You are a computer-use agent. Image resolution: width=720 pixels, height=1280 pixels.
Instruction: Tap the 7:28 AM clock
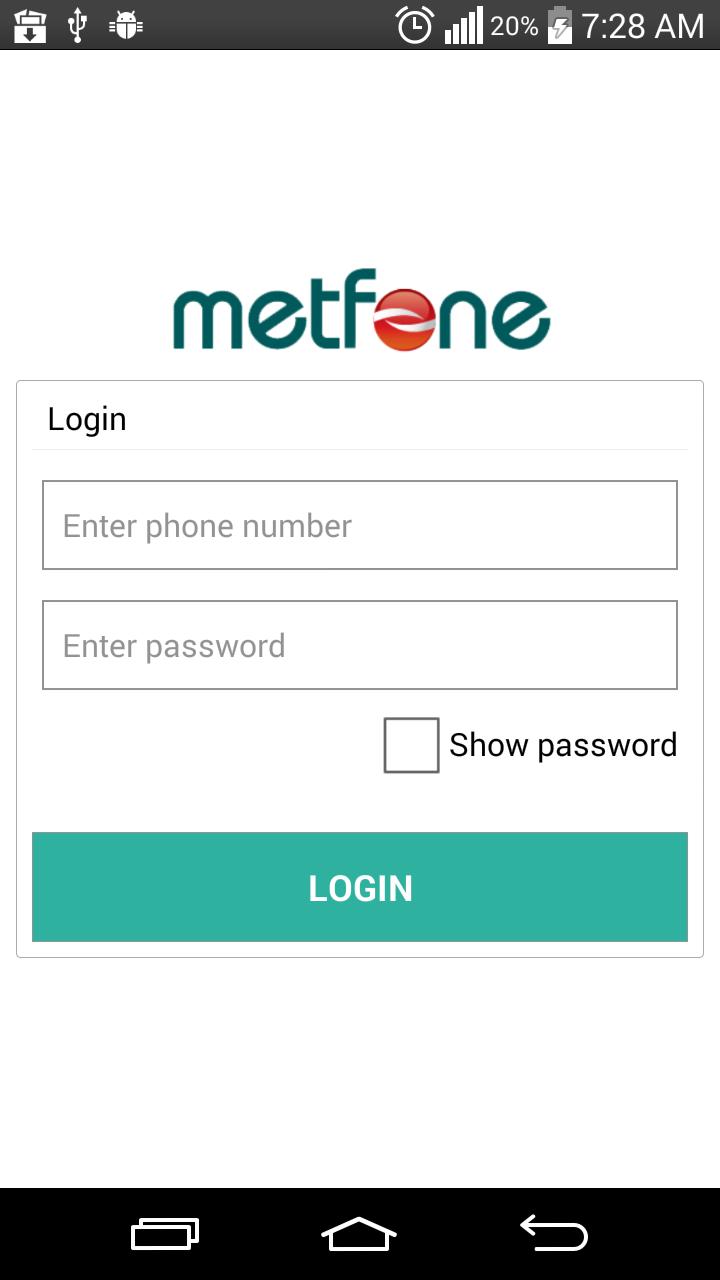(x=643, y=26)
